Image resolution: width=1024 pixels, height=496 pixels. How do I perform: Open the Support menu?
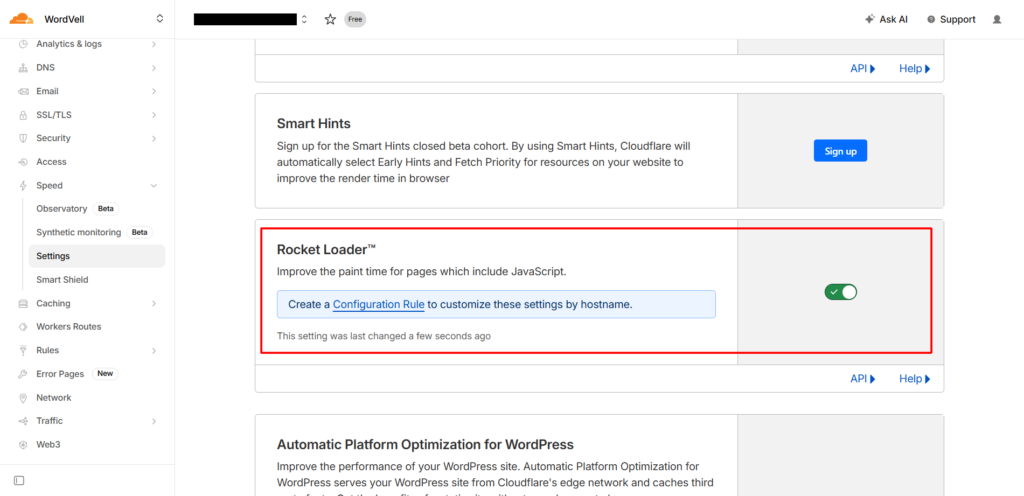pyautogui.click(x=951, y=20)
